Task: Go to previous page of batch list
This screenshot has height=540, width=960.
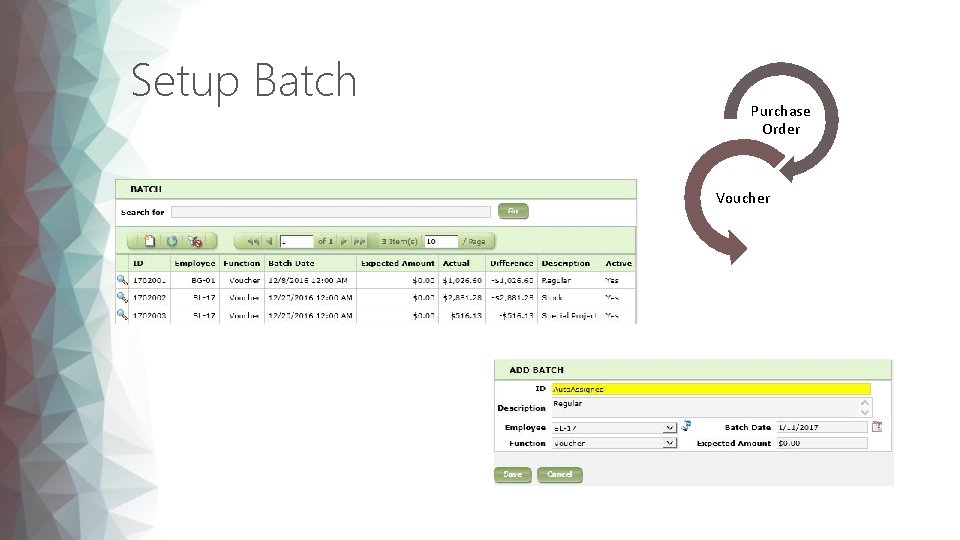Action: (269, 241)
